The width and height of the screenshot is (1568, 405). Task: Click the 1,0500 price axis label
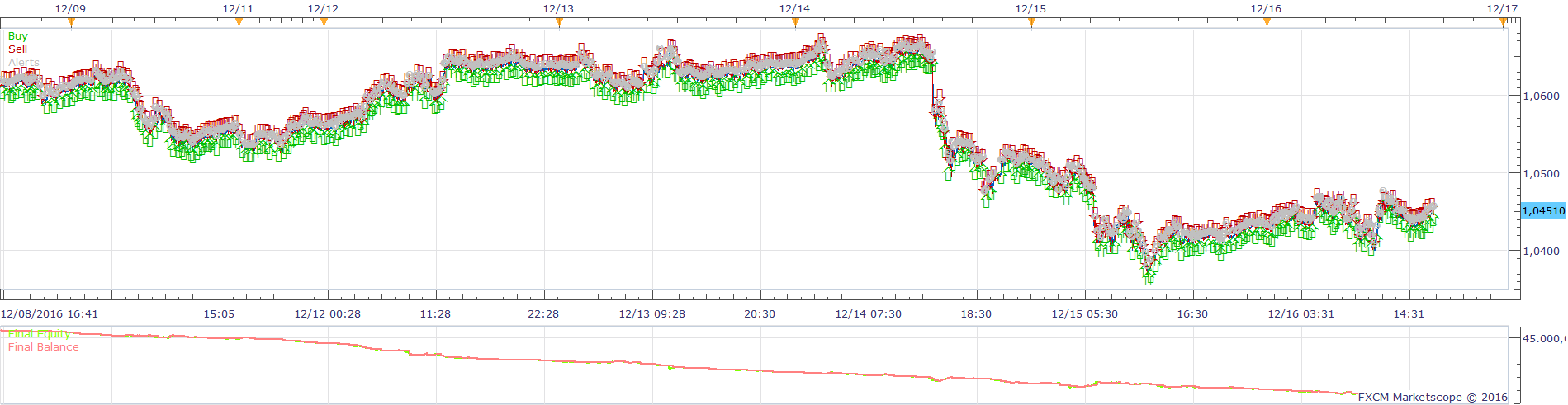click(1542, 174)
